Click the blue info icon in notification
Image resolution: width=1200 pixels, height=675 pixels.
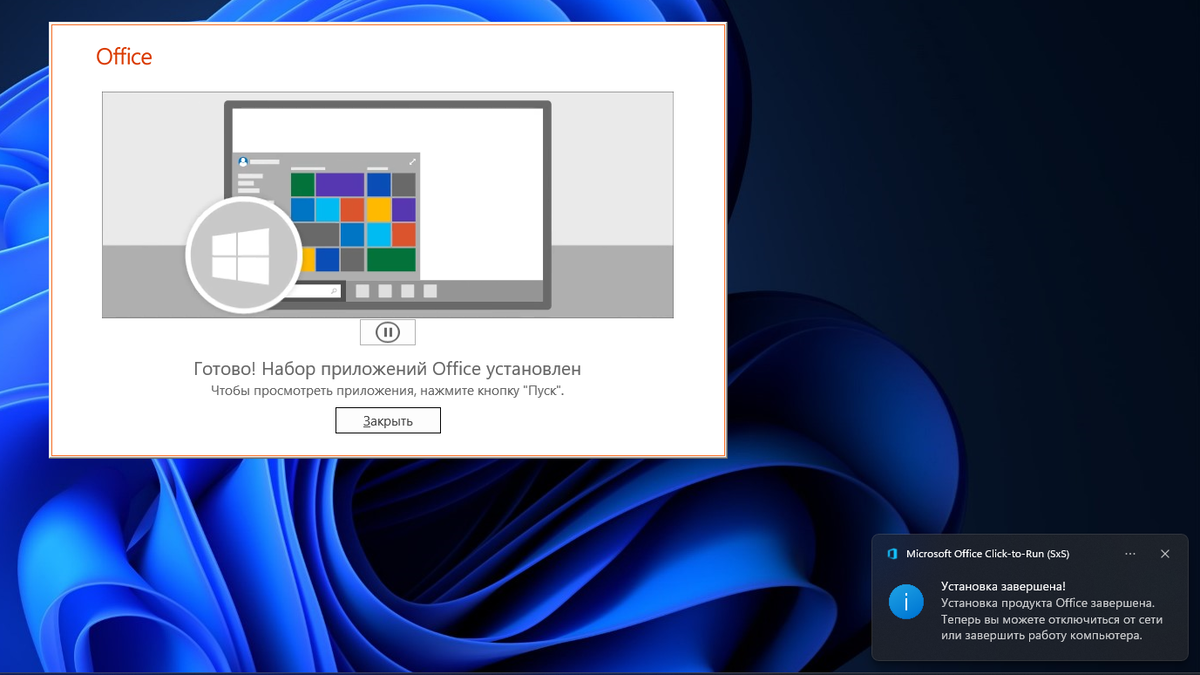click(906, 602)
